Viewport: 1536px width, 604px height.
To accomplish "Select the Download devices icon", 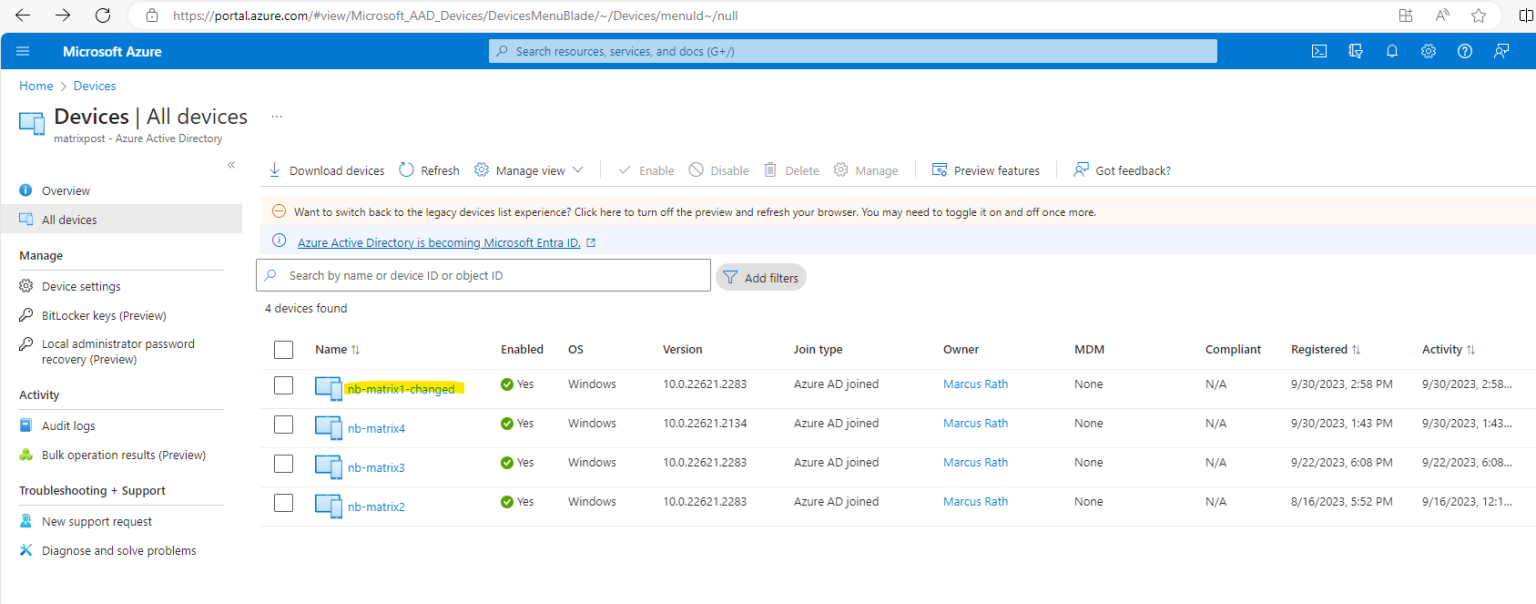I will pos(275,170).
